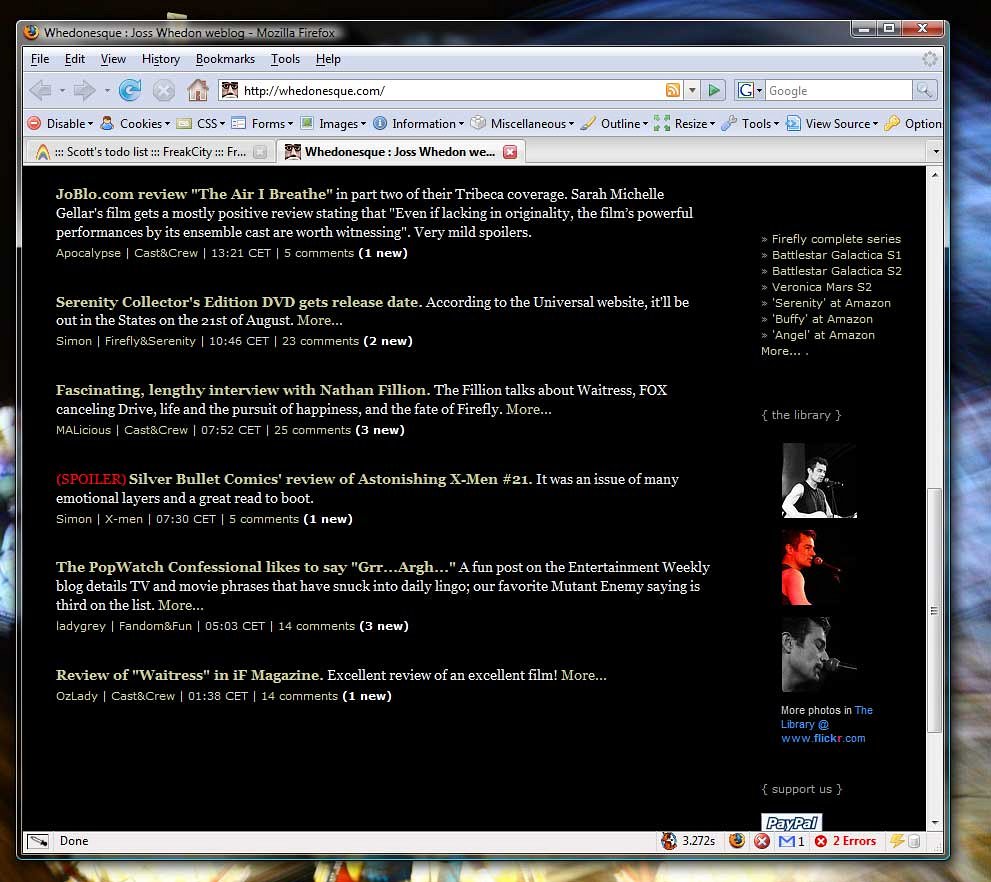
Task: Click the first guitarist photo thumbnail
Action: pos(819,481)
